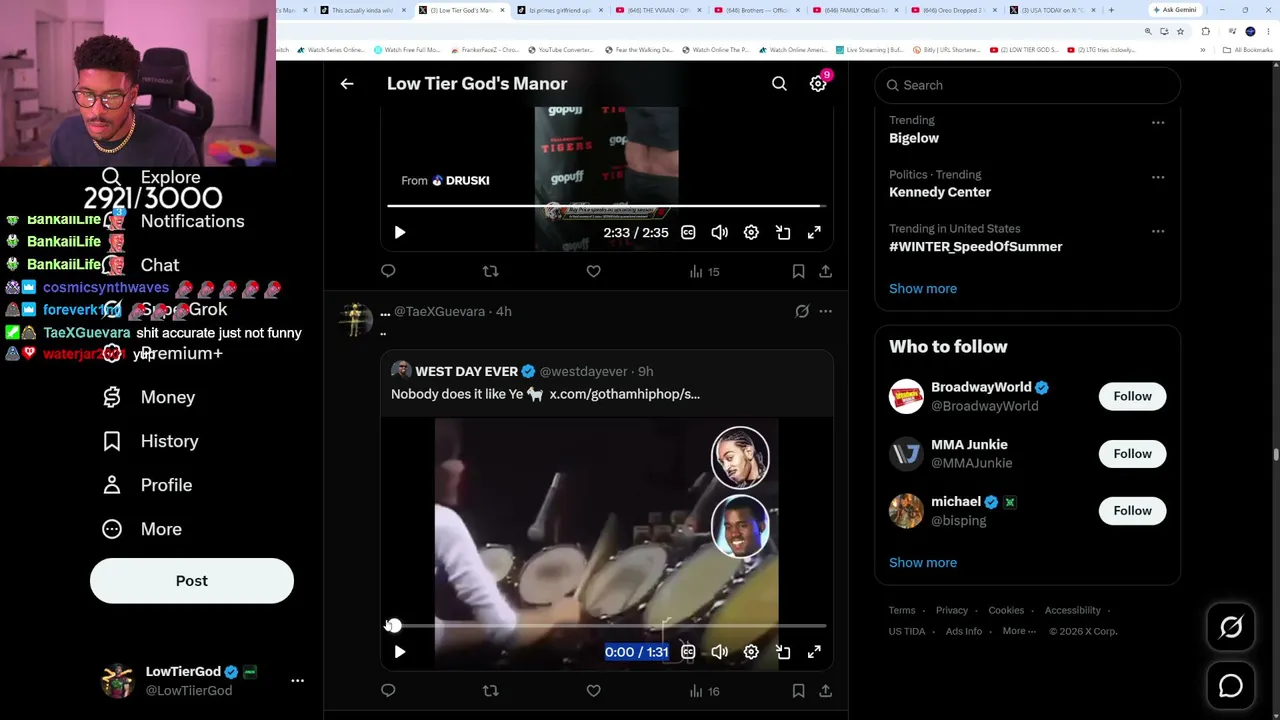The height and width of the screenshot is (720, 1280).
Task: Reply to the post with 16 views
Action: click(388, 690)
